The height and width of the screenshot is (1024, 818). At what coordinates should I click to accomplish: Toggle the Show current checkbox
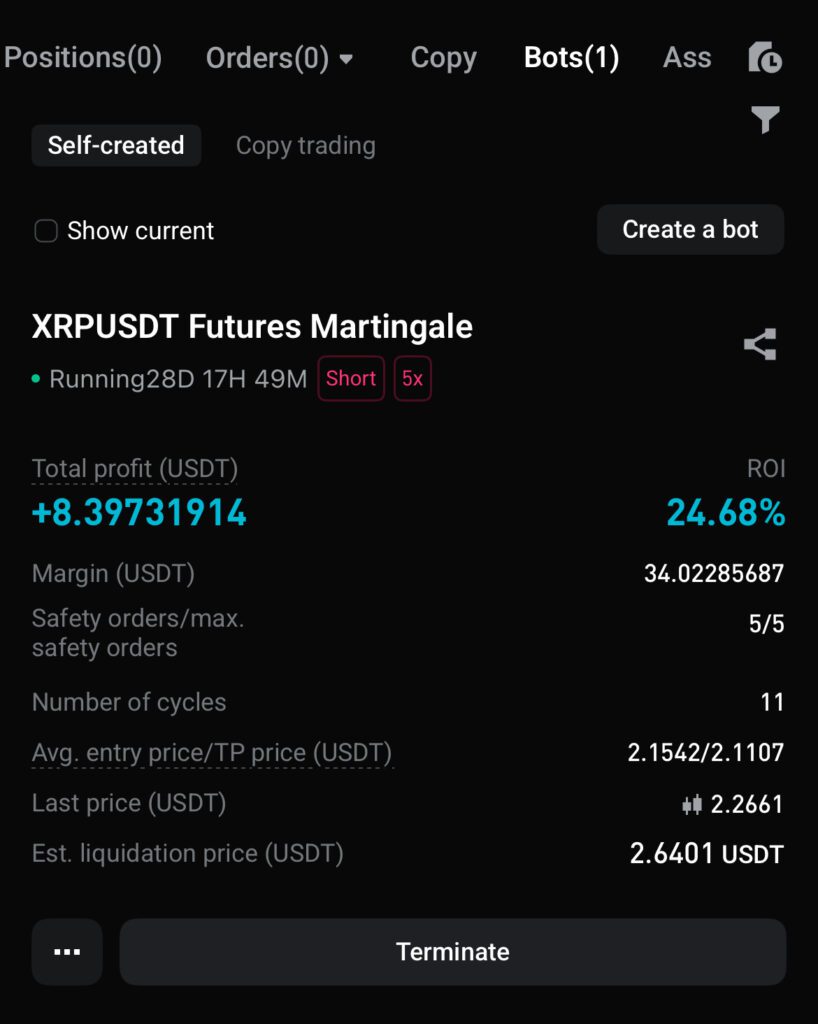[x=46, y=231]
